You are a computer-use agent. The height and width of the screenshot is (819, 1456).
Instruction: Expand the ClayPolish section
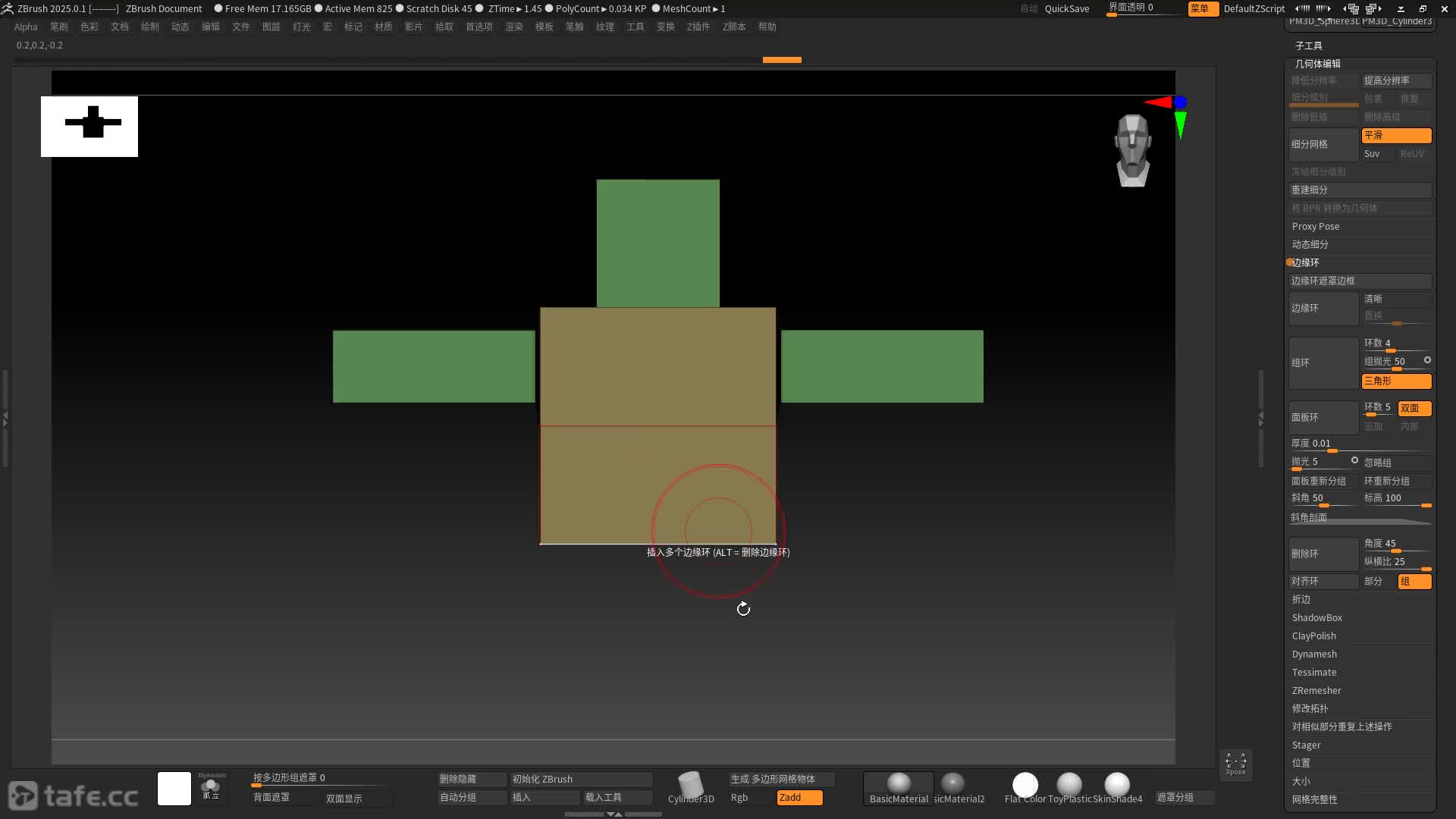click(1313, 635)
